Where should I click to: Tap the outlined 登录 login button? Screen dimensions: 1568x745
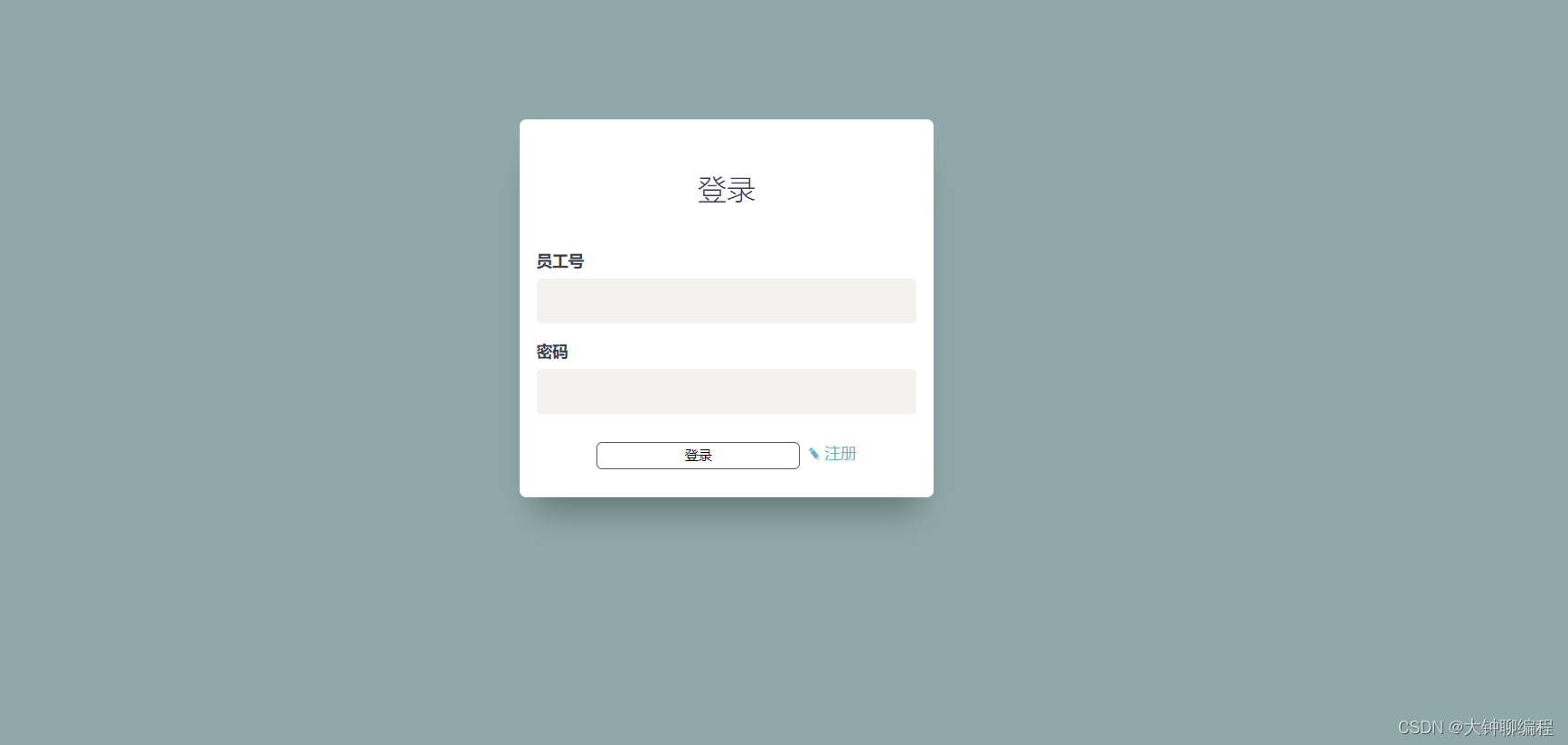[x=698, y=456]
